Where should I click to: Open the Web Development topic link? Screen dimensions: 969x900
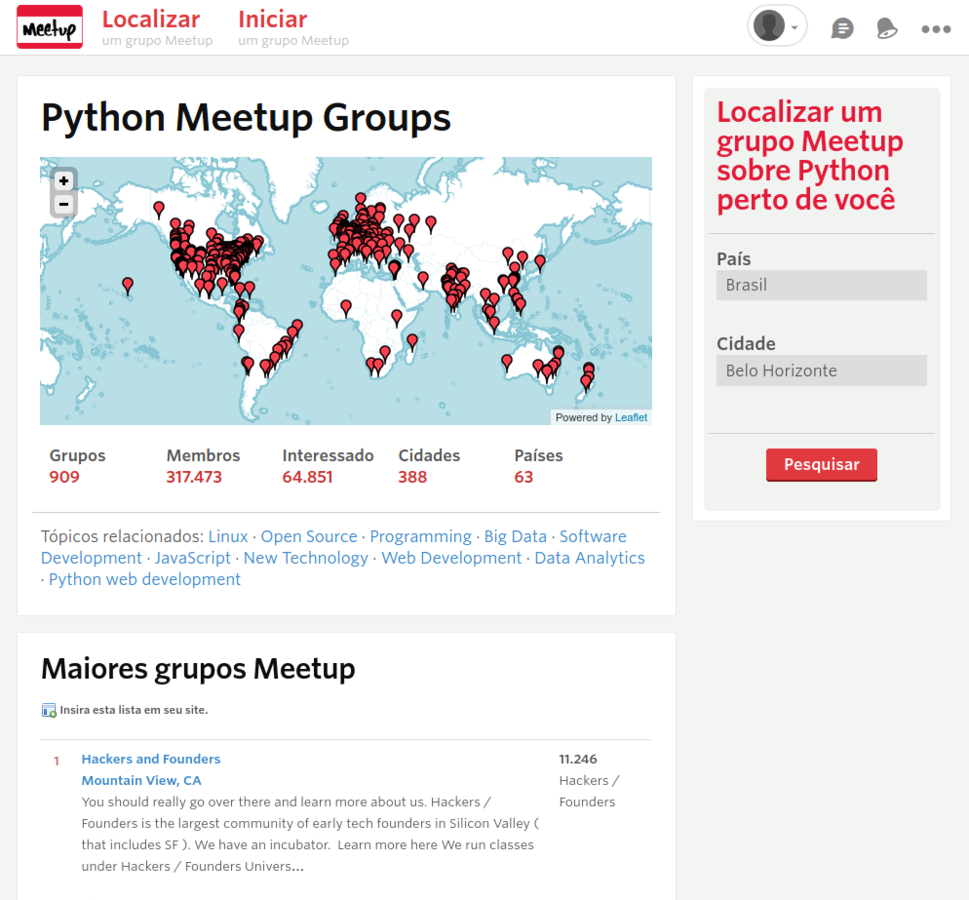tap(452, 558)
